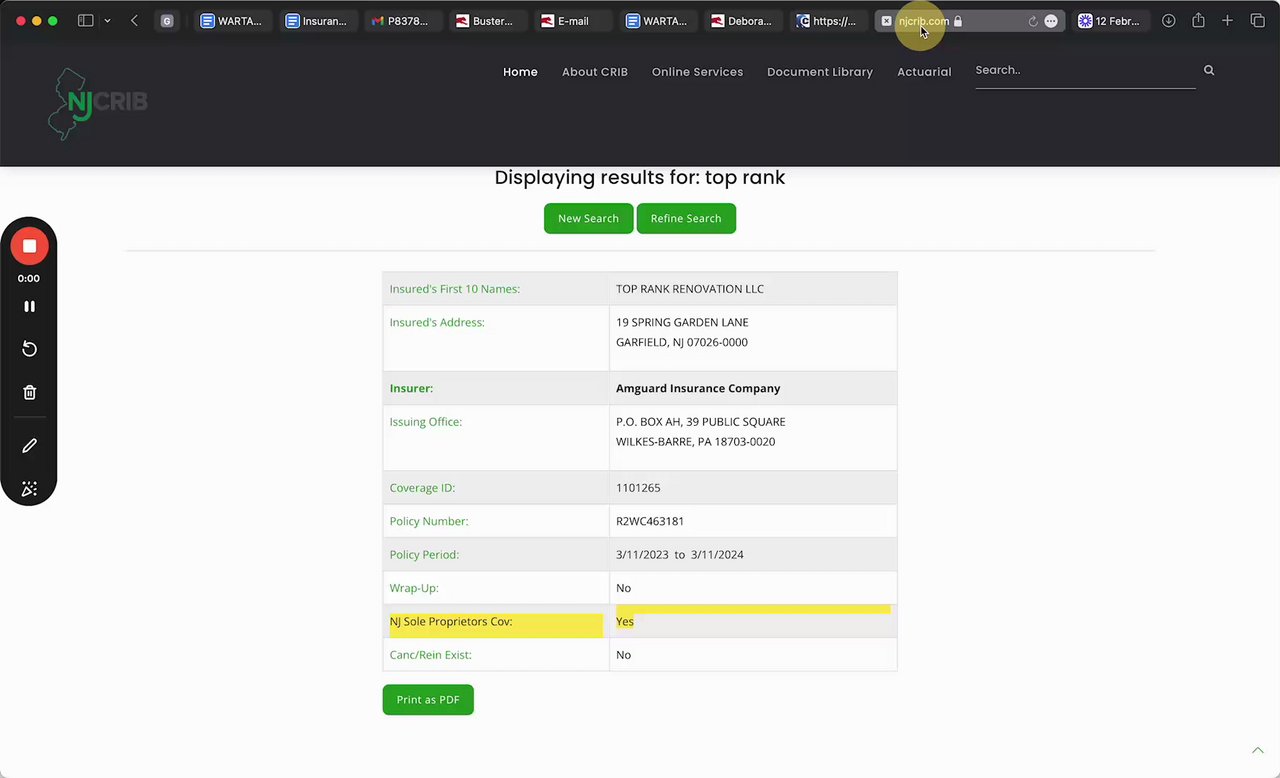Show the tab overview

[1258, 21]
